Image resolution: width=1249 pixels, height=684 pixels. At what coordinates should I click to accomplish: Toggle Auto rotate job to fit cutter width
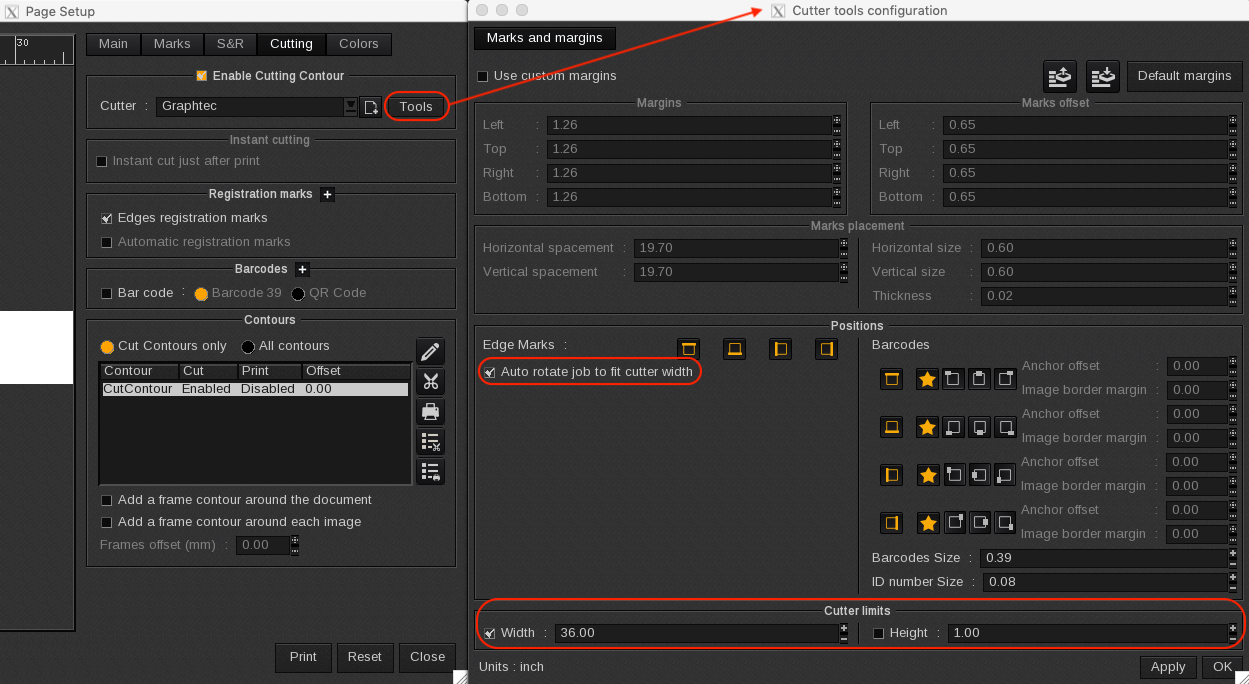[490, 372]
